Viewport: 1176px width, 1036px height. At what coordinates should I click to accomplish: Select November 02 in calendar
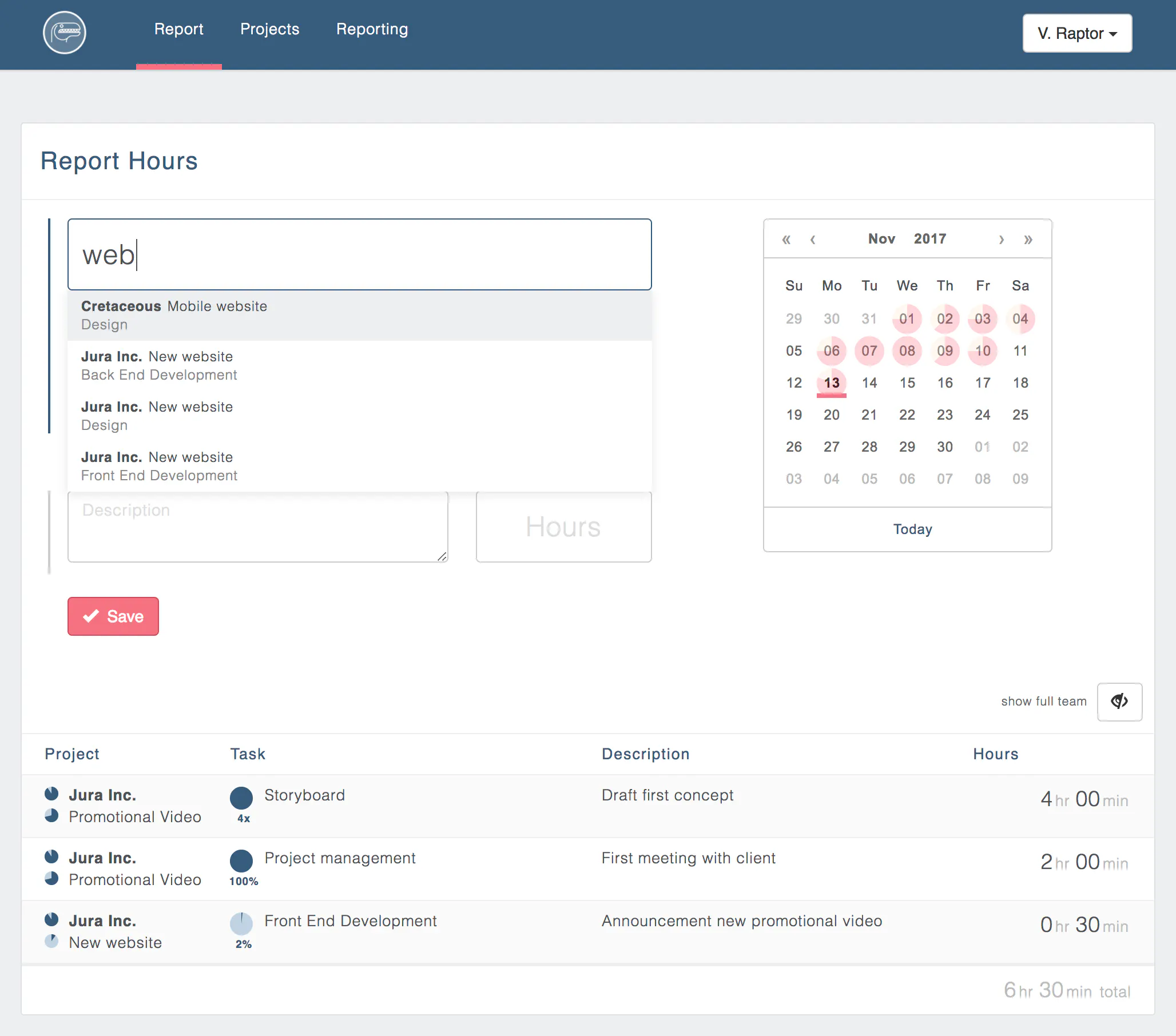945,318
